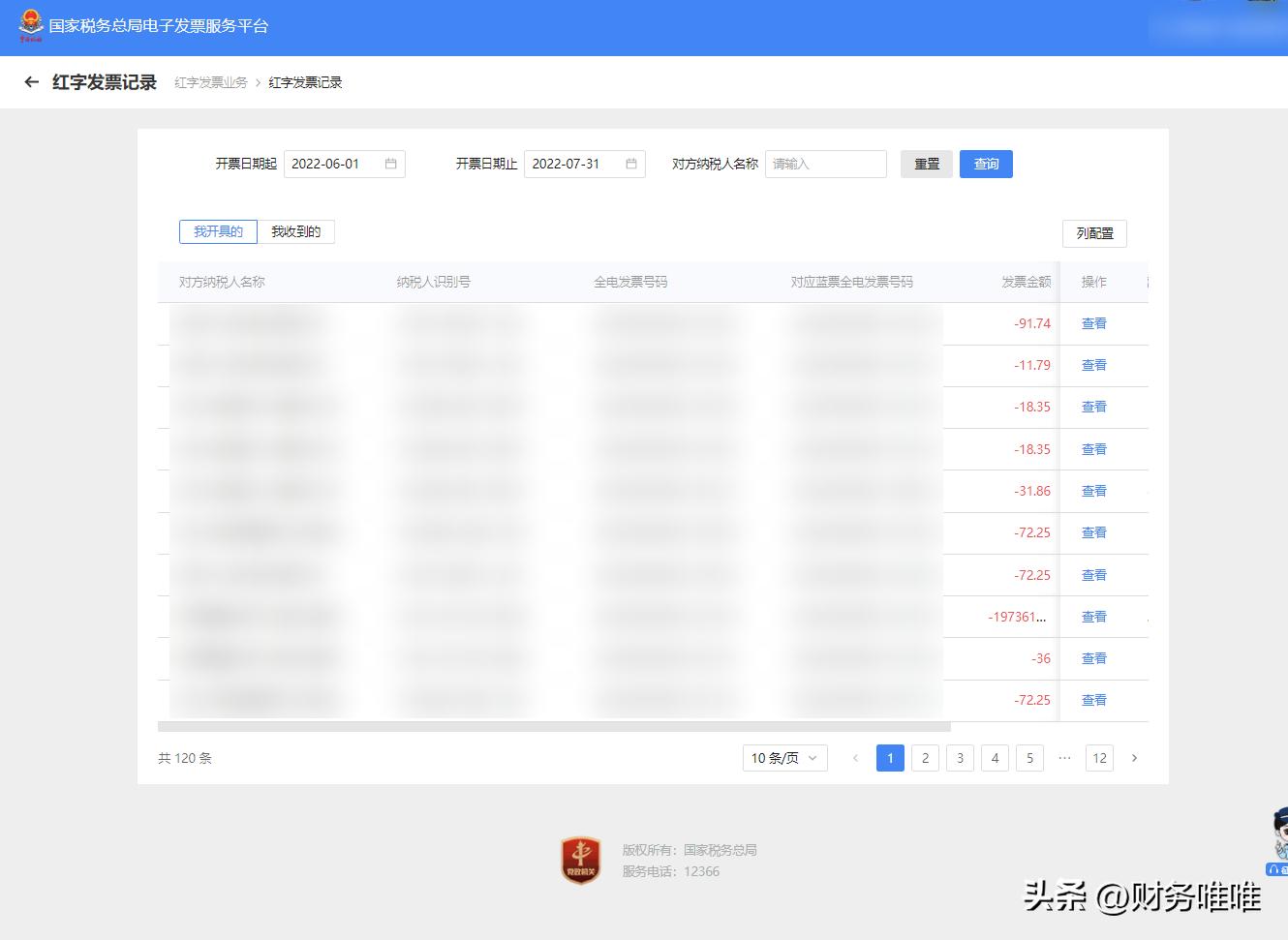Click the next-page chevron in pagination
This screenshot has height=940, width=1288.
(1134, 758)
